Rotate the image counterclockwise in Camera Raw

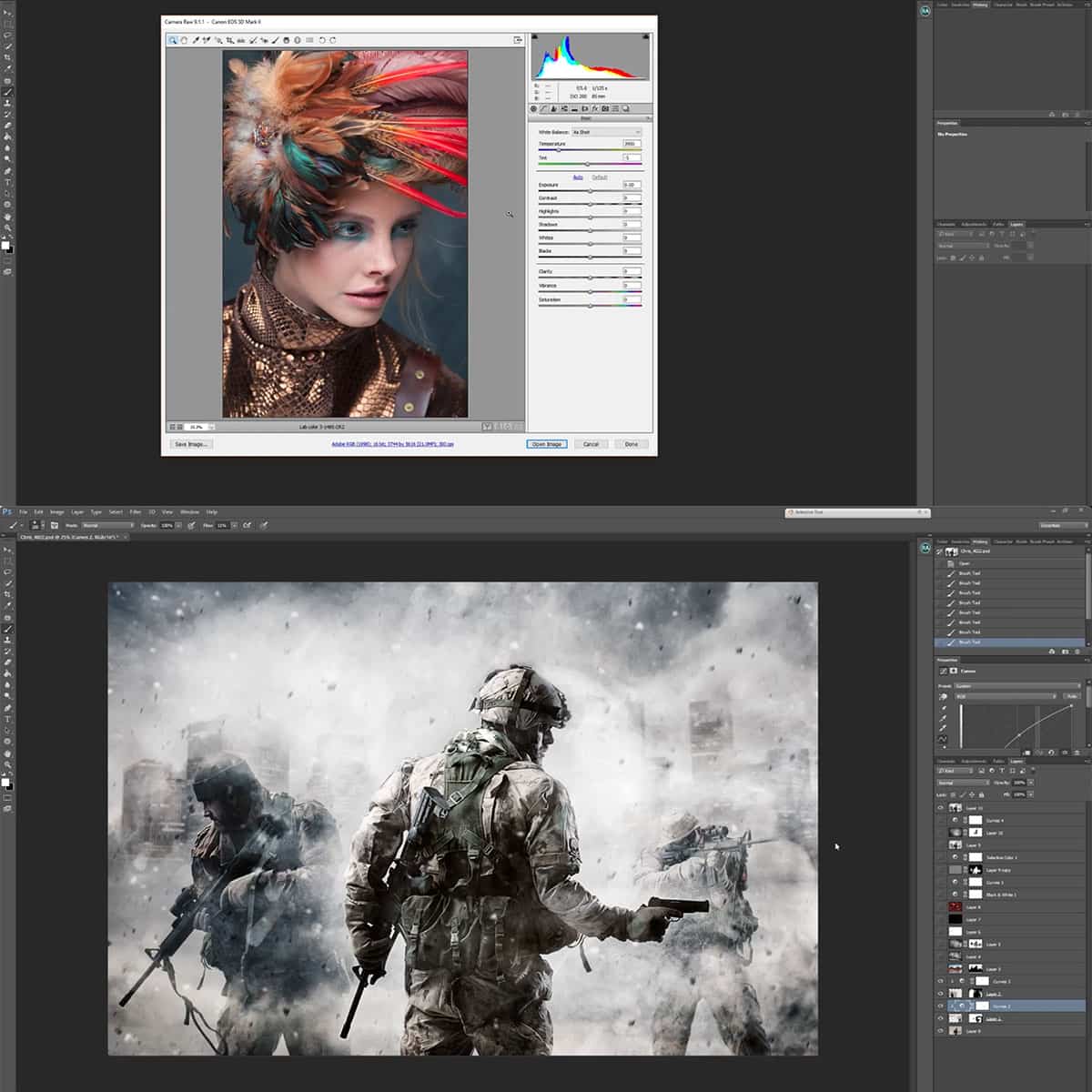pos(320,40)
